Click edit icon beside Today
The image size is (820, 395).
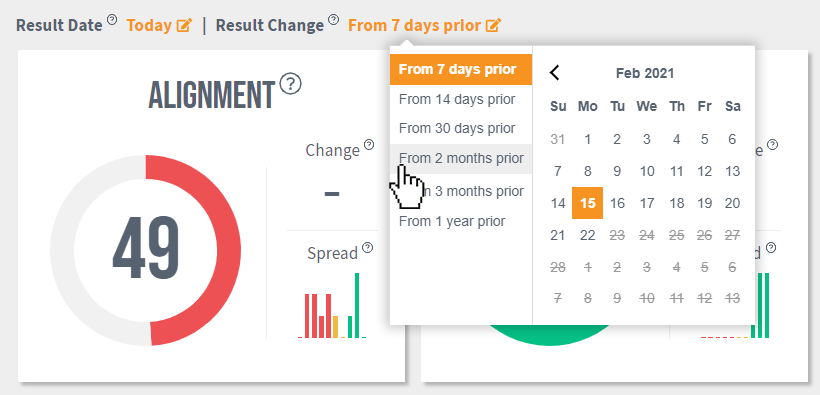click(x=184, y=25)
